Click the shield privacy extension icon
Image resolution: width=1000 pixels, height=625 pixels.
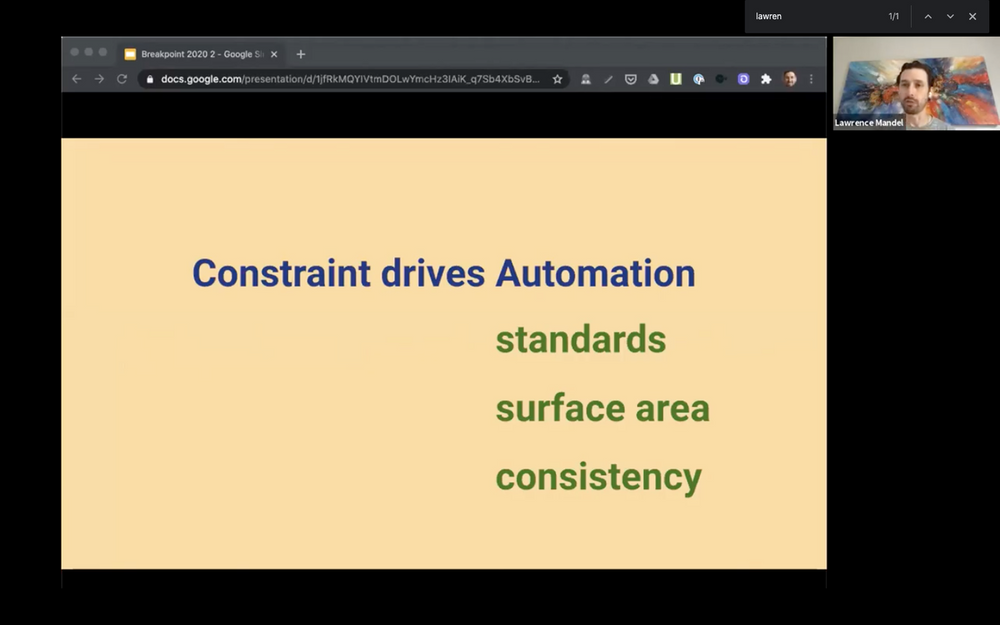[631, 78]
